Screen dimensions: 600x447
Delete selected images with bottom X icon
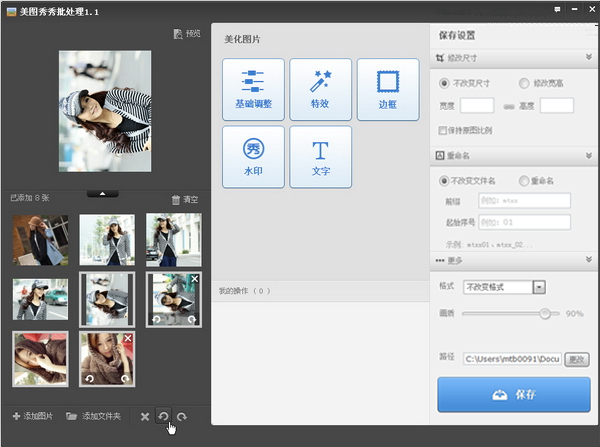pyautogui.click(x=145, y=416)
